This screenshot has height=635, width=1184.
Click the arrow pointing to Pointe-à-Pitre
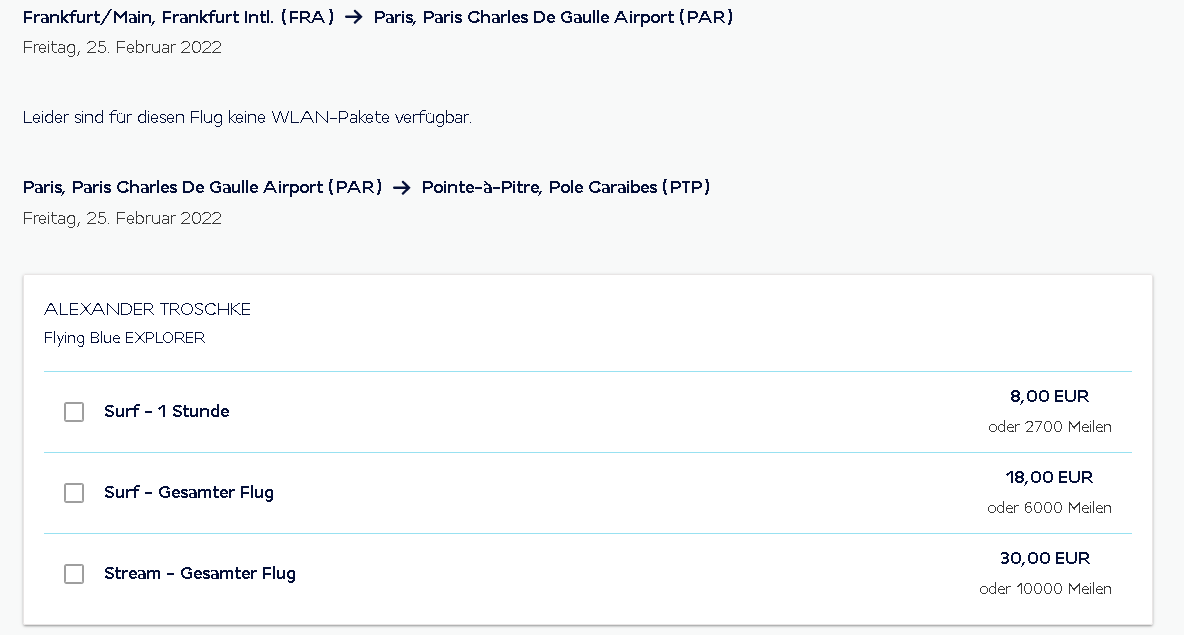[x=402, y=188]
